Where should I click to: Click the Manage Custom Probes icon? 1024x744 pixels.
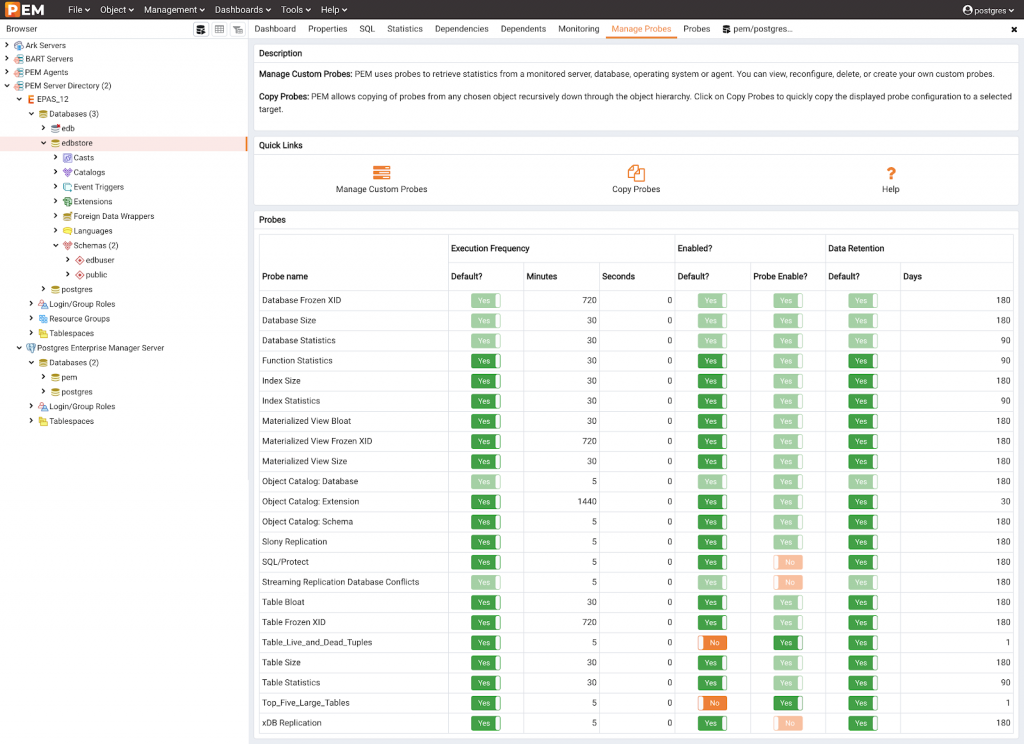381,173
